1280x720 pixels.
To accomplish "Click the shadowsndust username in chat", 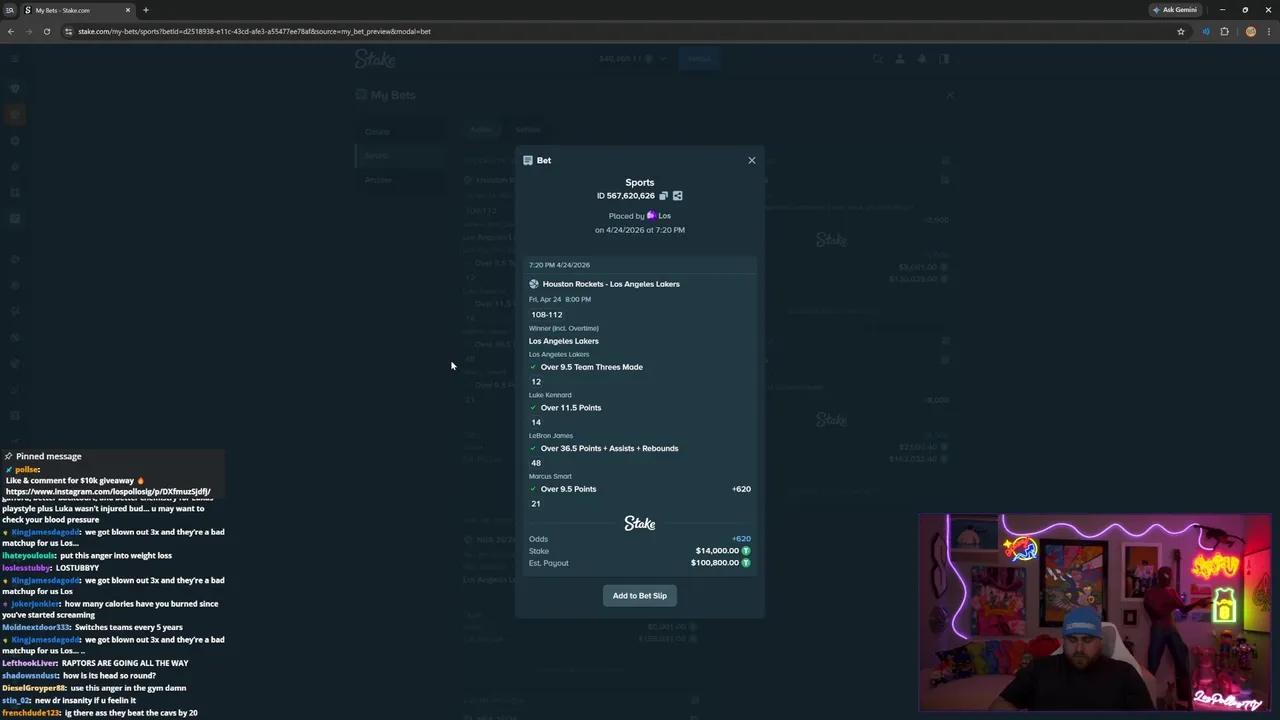I will 30,676.
